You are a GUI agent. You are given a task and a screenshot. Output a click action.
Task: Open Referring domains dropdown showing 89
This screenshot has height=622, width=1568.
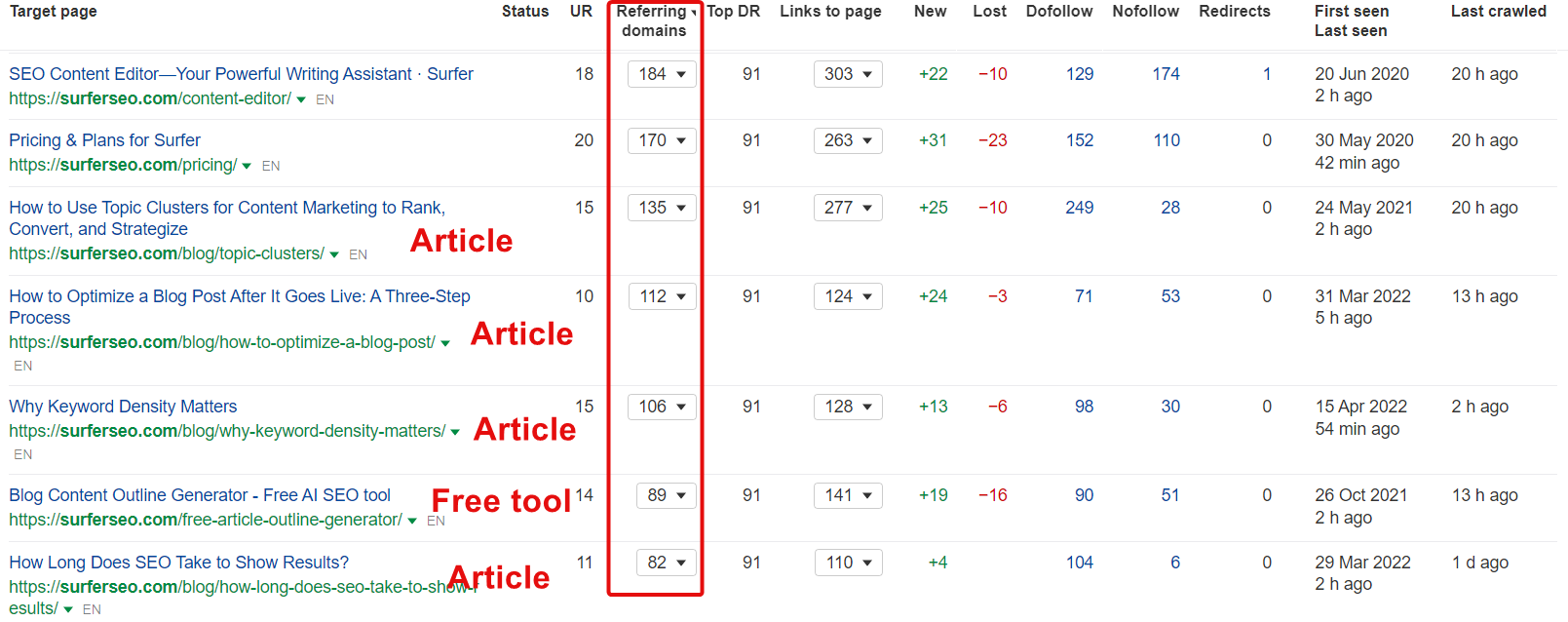(667, 495)
